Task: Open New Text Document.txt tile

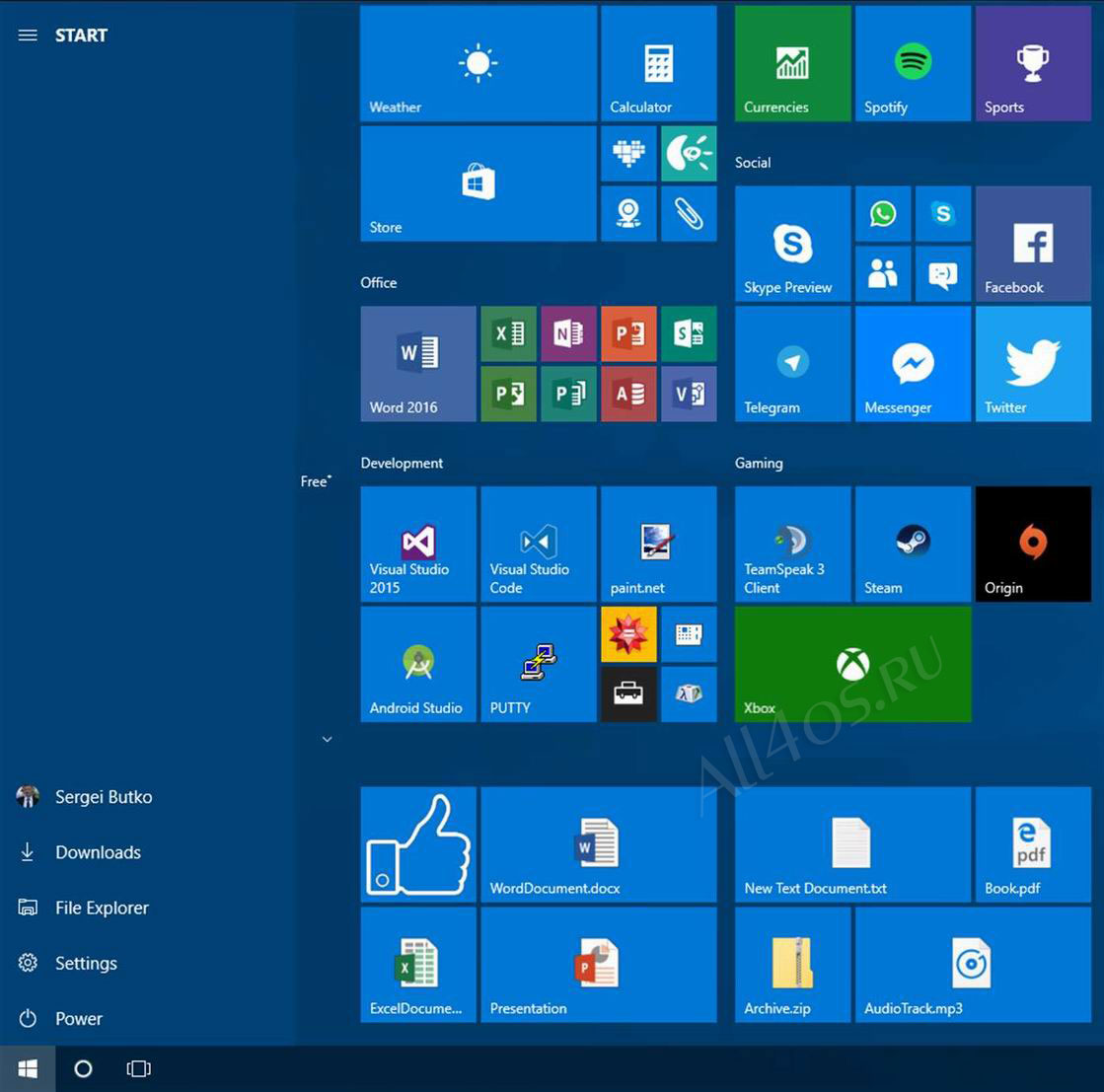Action: pos(852,844)
